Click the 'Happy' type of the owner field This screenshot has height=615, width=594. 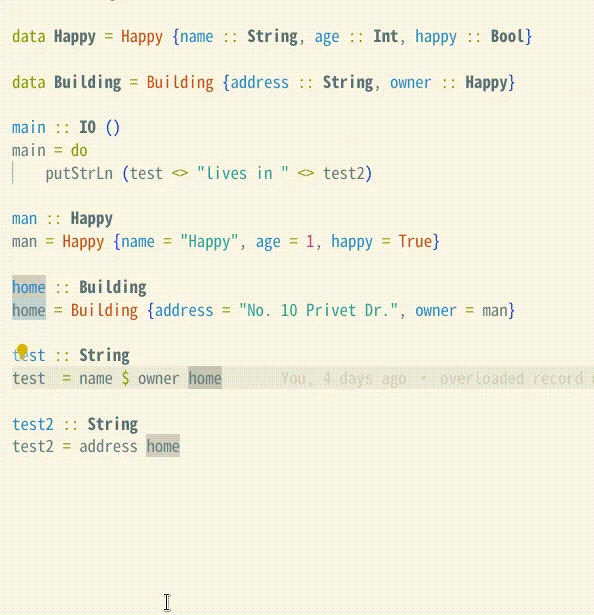[486, 82]
